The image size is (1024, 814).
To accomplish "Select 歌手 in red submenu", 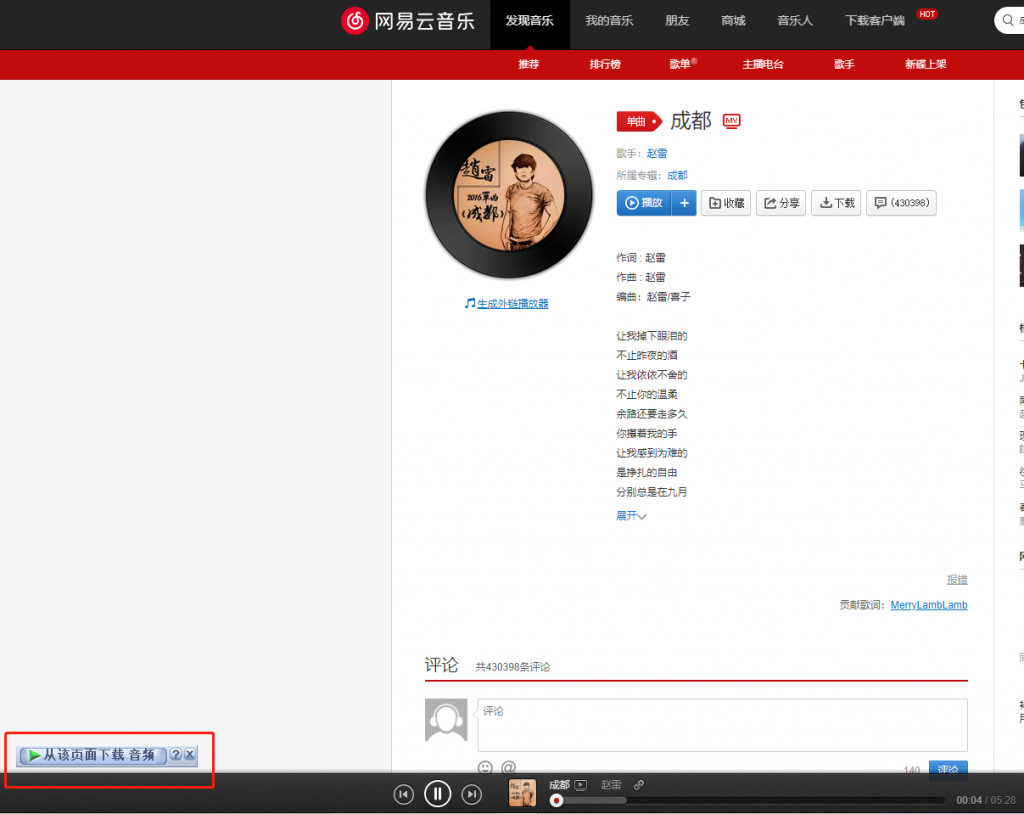I will [844, 64].
